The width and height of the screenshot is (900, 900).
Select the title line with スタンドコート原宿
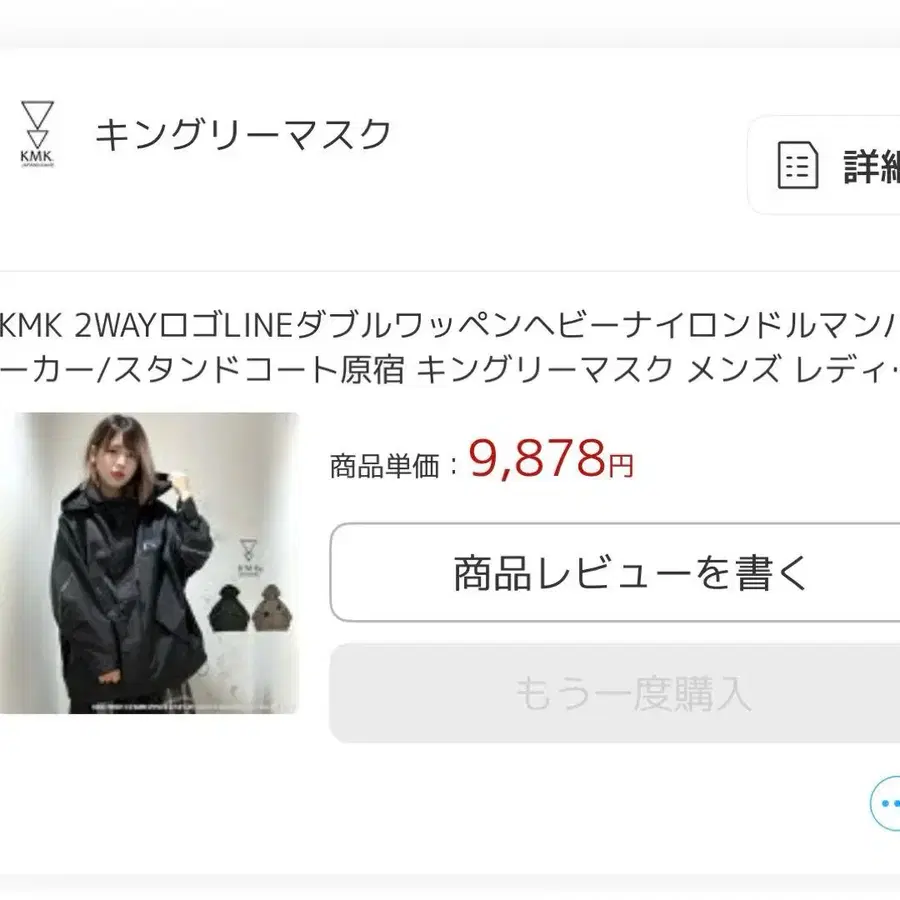(x=450, y=369)
